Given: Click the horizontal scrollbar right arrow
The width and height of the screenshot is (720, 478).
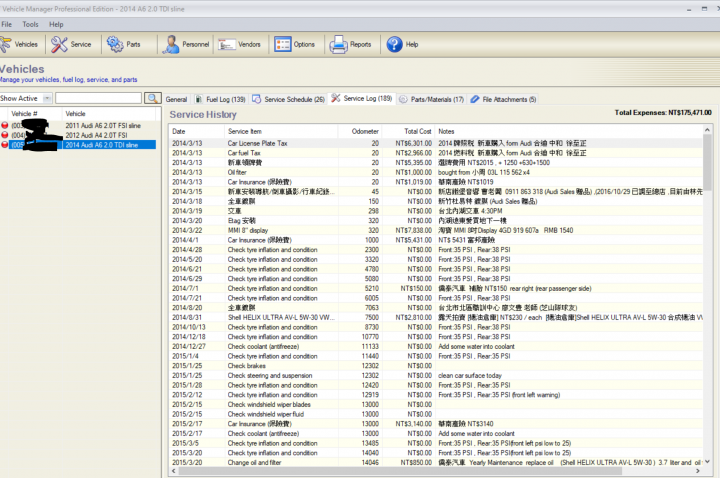Looking at the screenshot, I should click(698, 471).
